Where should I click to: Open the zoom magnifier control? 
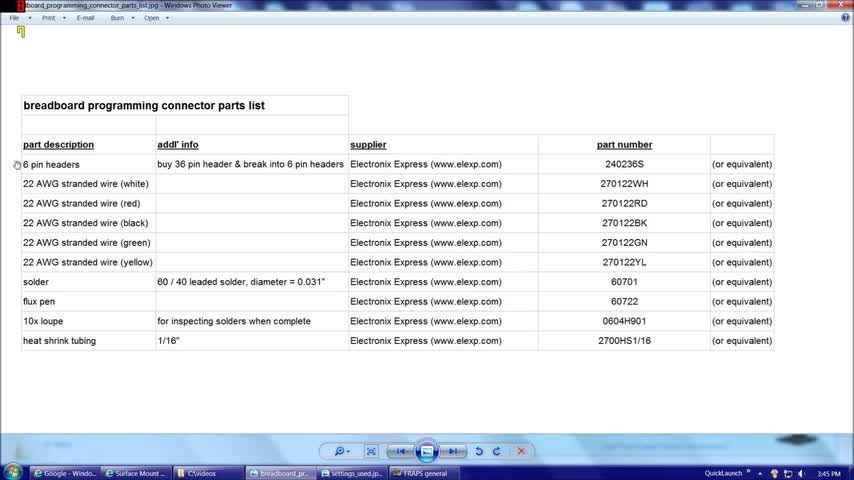coord(341,451)
